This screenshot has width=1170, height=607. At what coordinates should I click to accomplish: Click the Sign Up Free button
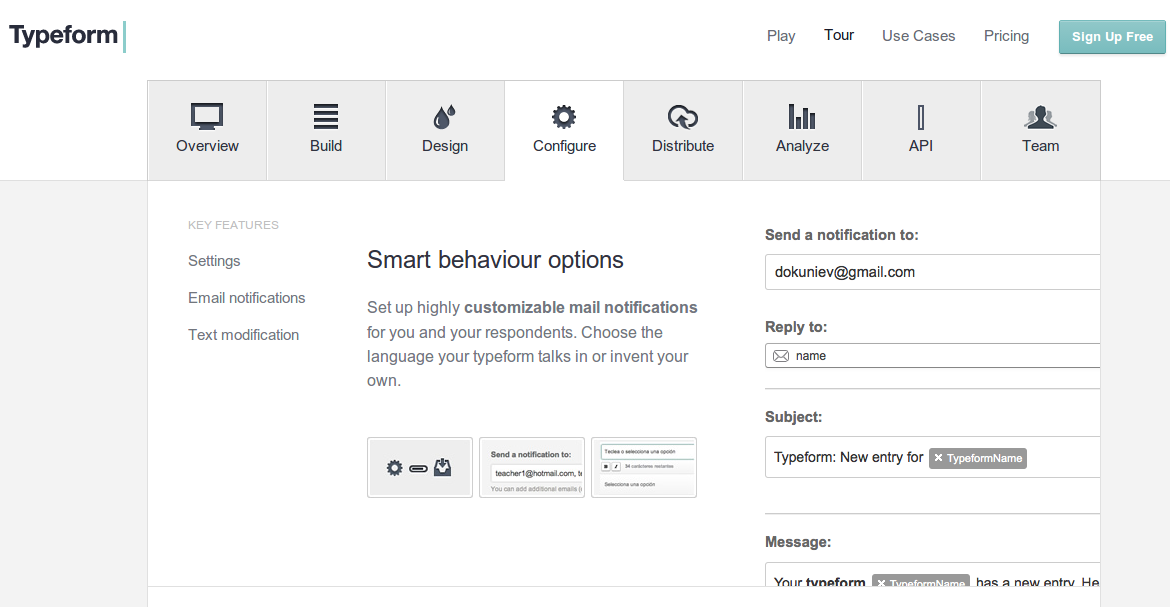coord(1112,37)
